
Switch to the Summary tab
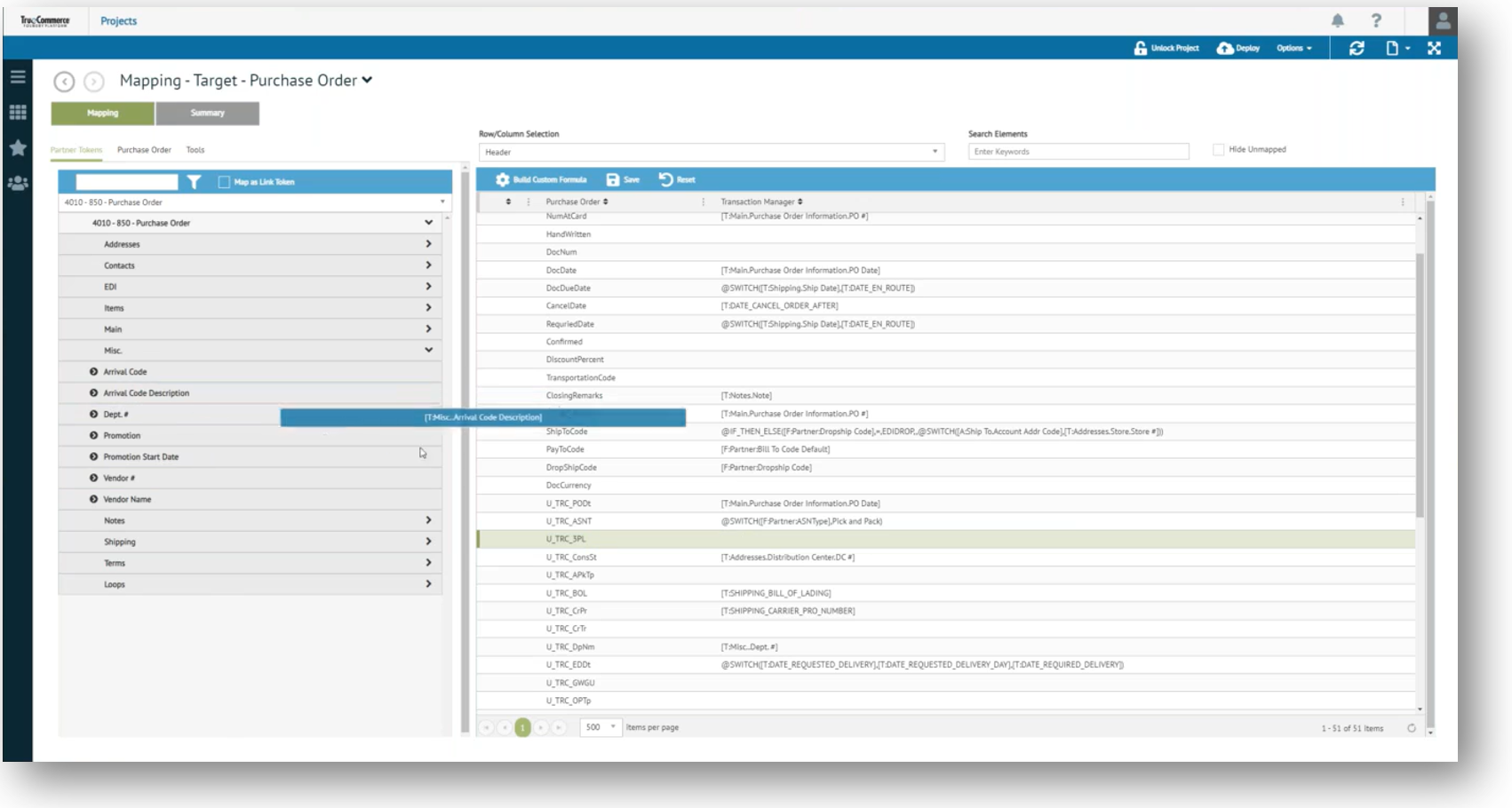point(207,113)
